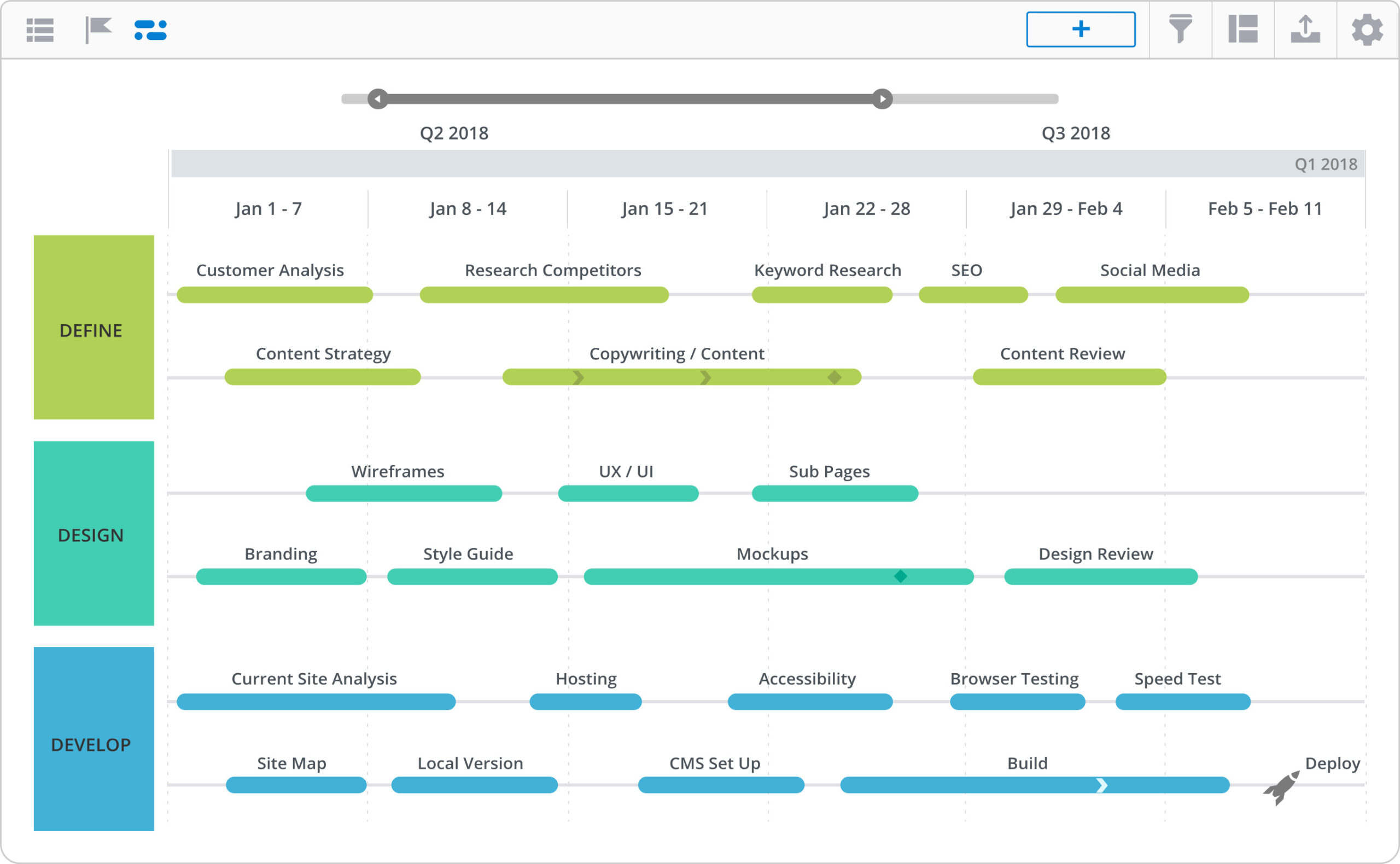Open the filter funnel icon
This screenshot has width=1400, height=864.
(x=1180, y=29)
